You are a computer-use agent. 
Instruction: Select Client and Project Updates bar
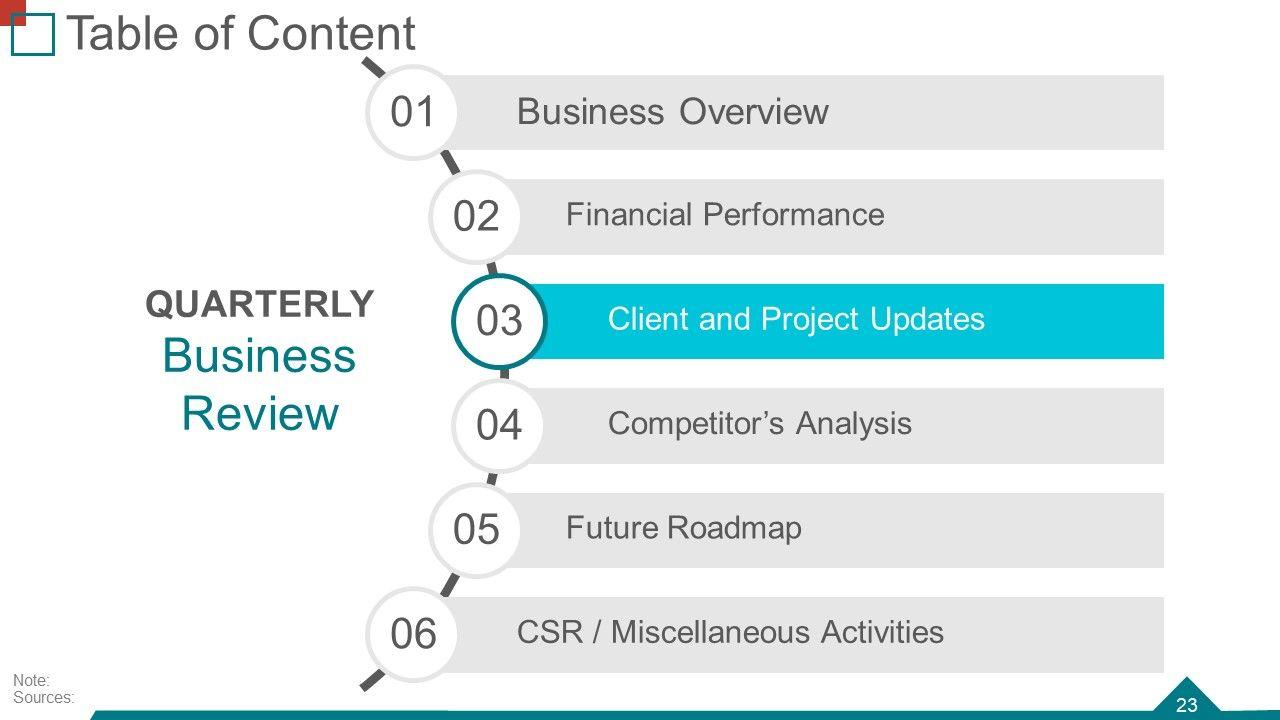pyautogui.click(x=796, y=320)
